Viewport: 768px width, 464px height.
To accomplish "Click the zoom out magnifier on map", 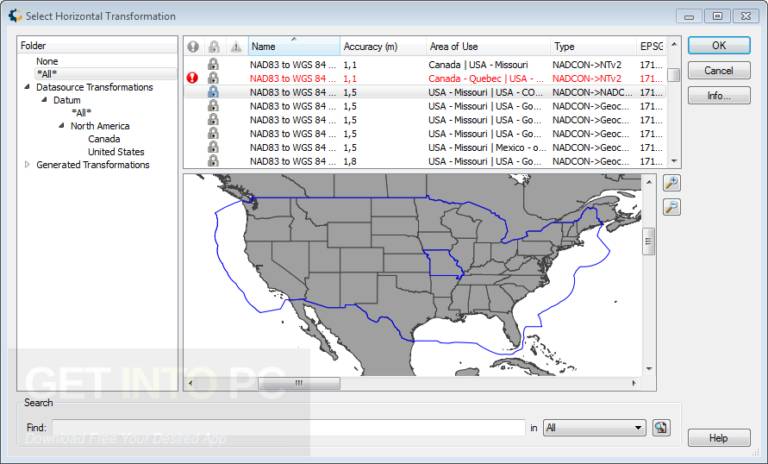I will point(672,207).
